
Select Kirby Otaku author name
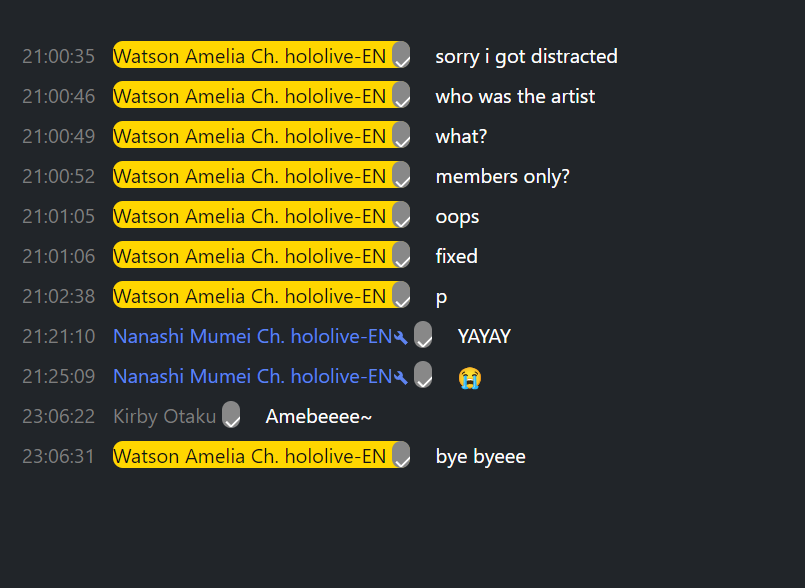pos(164,416)
